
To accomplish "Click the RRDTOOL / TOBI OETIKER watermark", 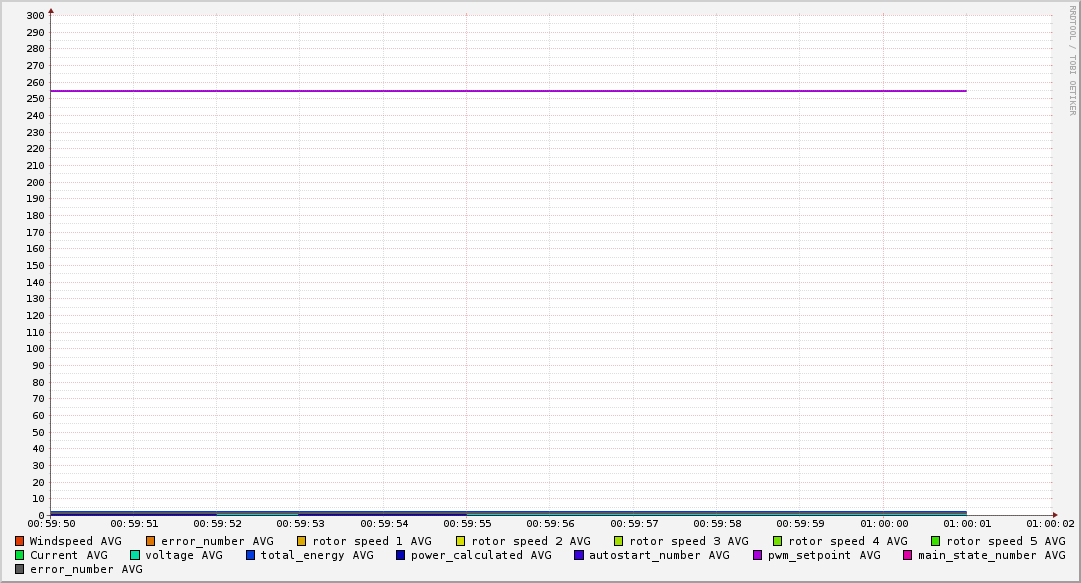I will (x=1072, y=60).
